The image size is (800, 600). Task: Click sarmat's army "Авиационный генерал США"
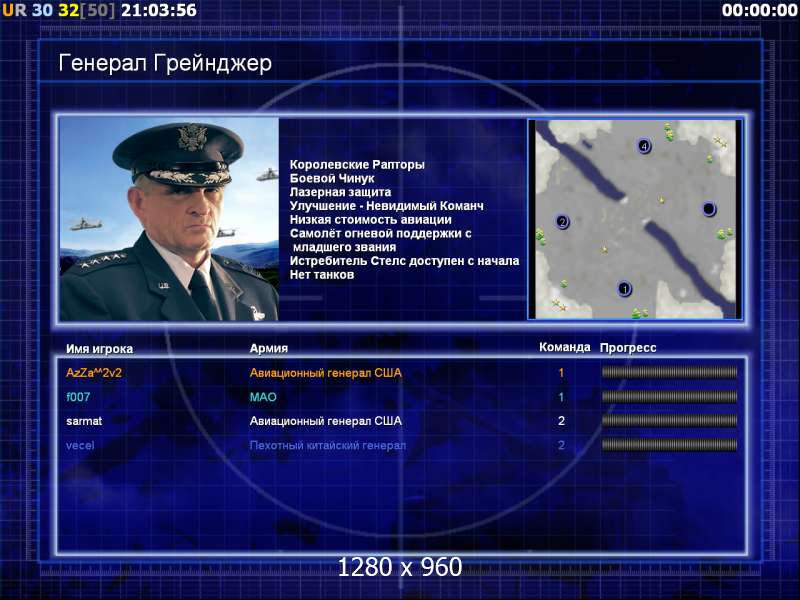click(326, 421)
